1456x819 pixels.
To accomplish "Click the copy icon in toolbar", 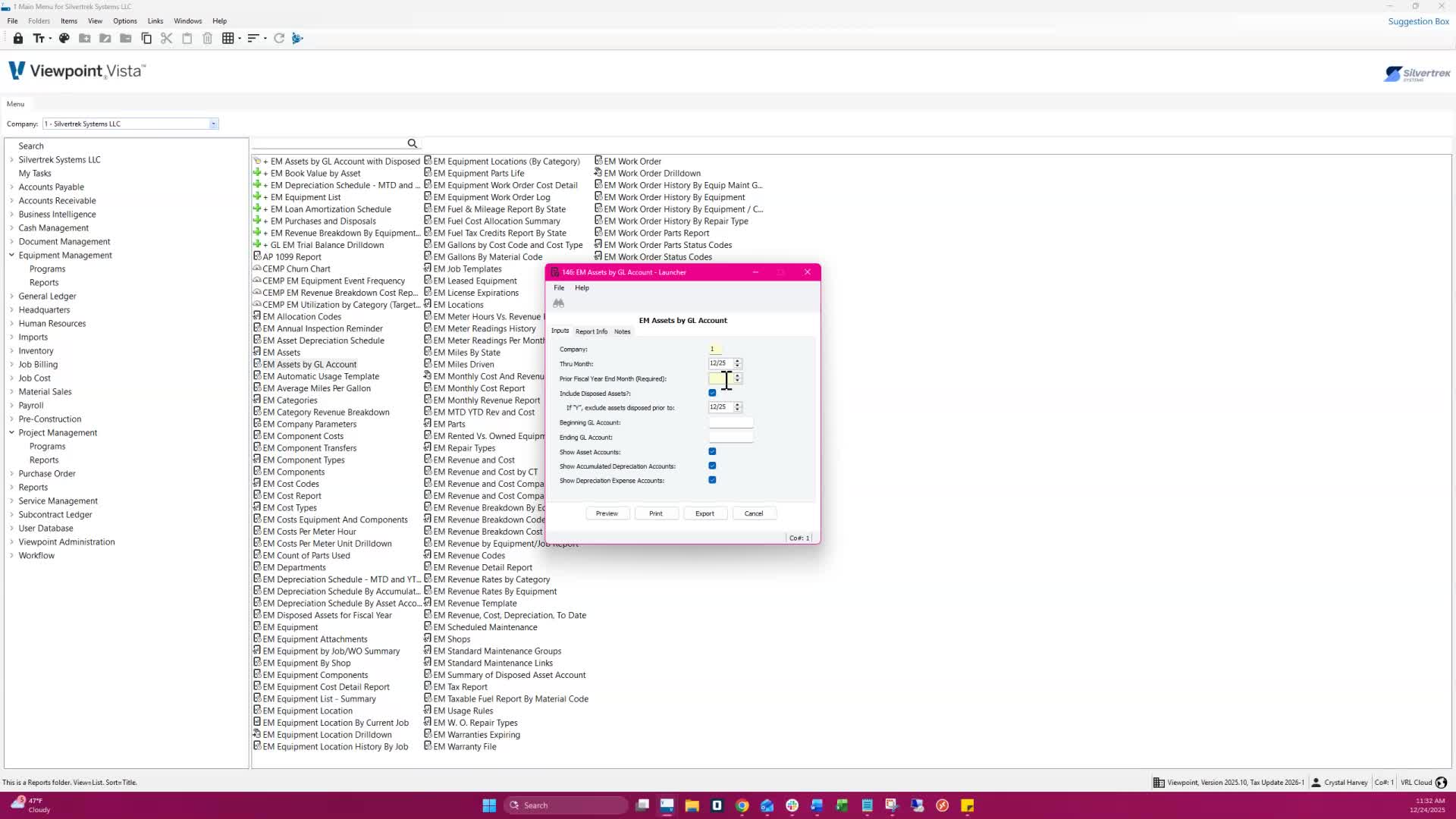I will point(146,38).
